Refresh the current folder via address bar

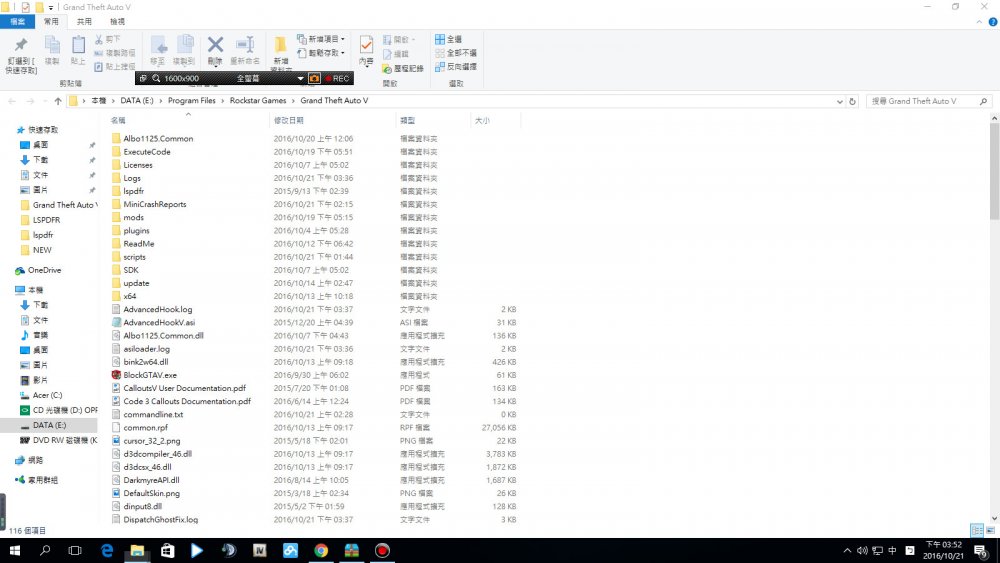852,101
